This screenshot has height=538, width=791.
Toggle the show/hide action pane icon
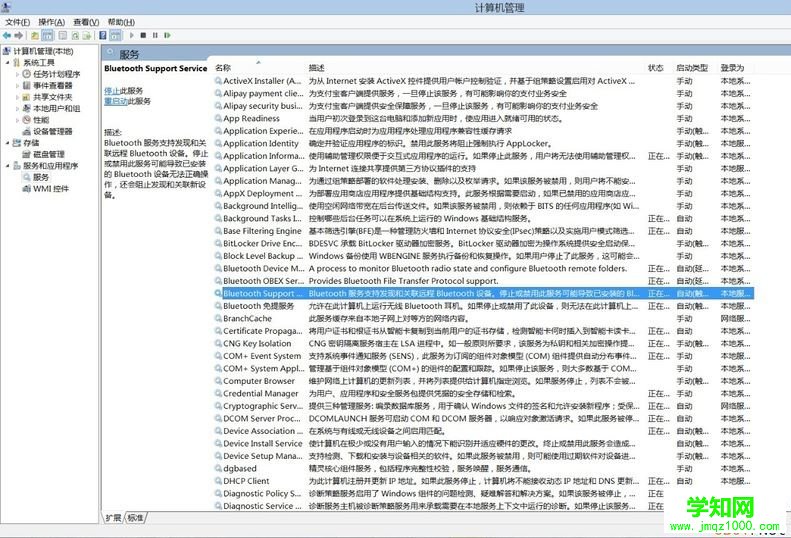point(116,35)
